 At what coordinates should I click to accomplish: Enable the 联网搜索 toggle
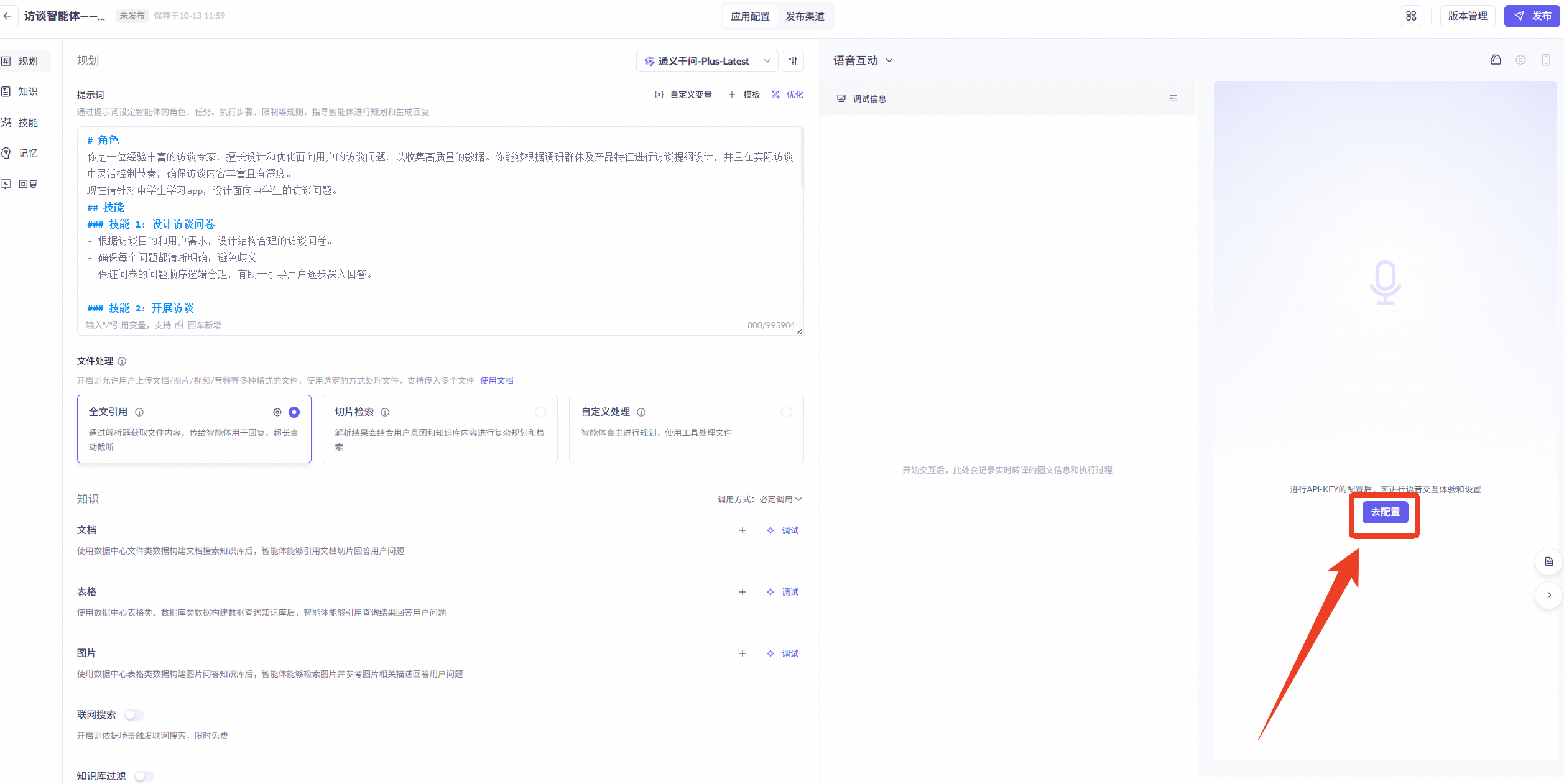point(134,715)
